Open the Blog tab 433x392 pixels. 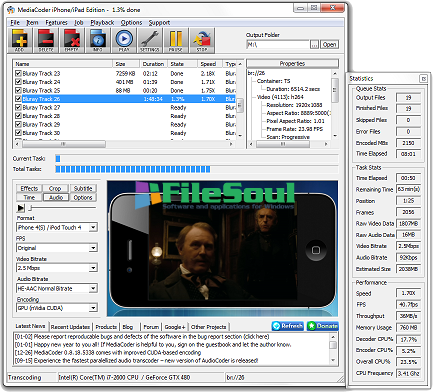pos(128,327)
